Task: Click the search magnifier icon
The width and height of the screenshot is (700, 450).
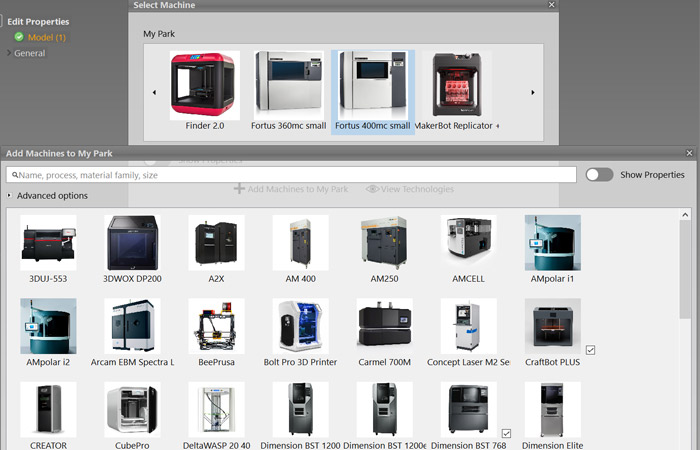Action: (15, 175)
